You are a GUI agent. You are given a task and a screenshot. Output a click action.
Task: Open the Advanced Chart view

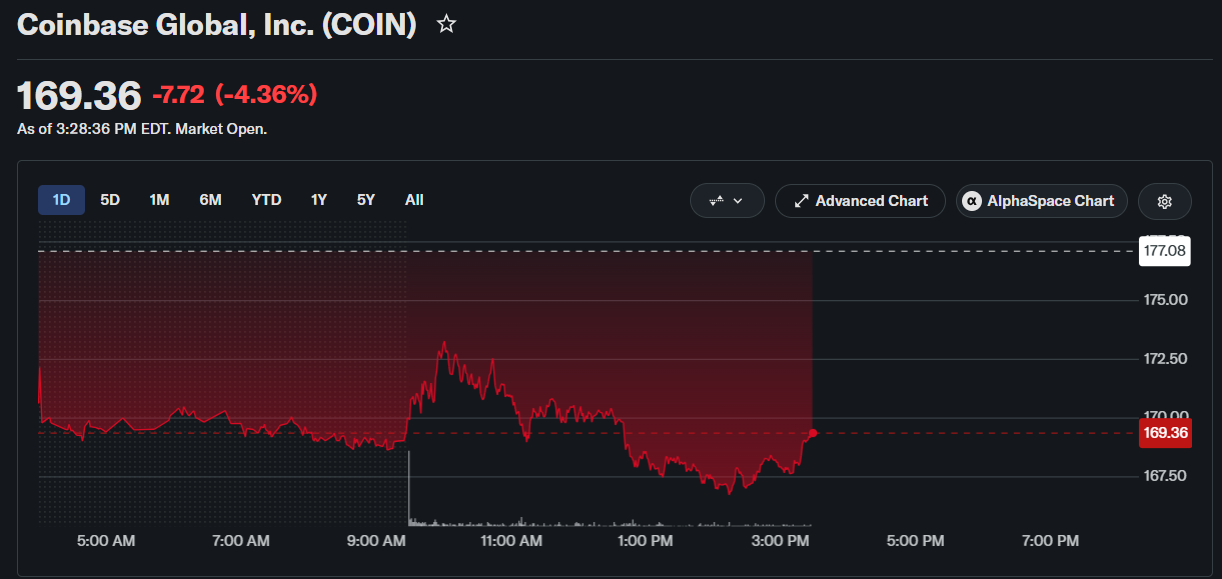(x=860, y=201)
